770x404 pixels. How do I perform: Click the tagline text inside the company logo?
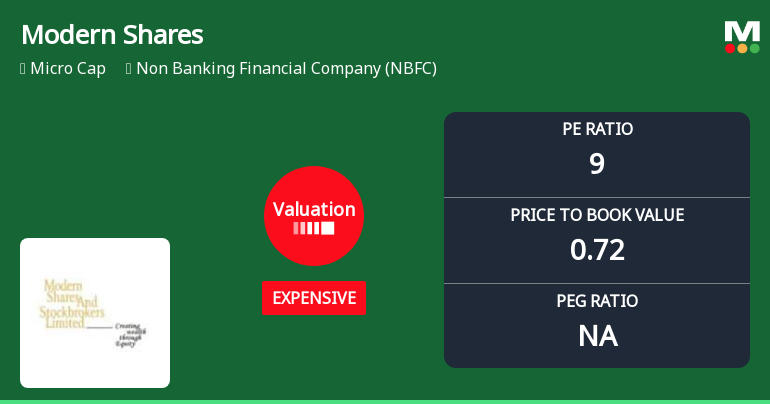pos(132,332)
